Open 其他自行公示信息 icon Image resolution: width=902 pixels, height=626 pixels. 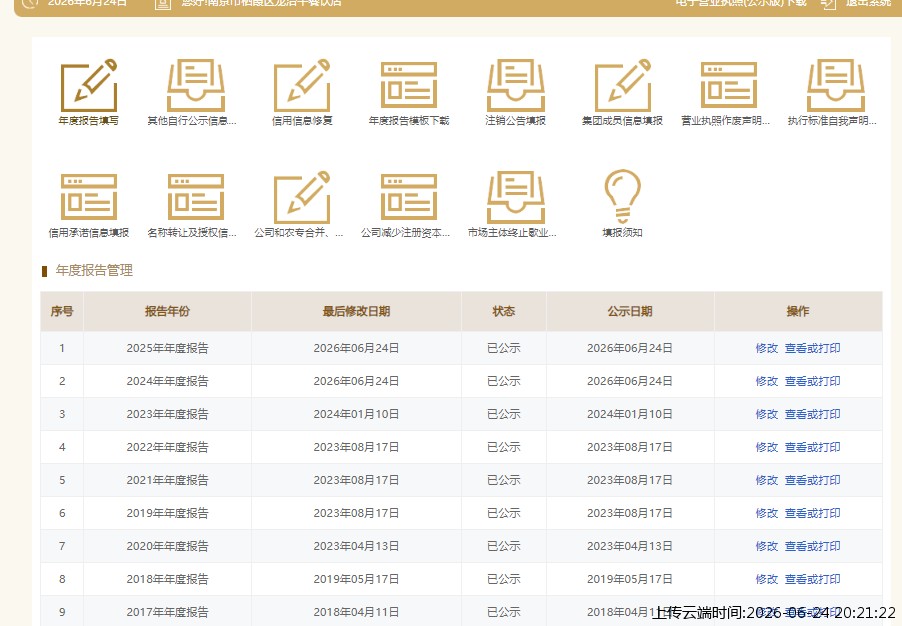196,86
